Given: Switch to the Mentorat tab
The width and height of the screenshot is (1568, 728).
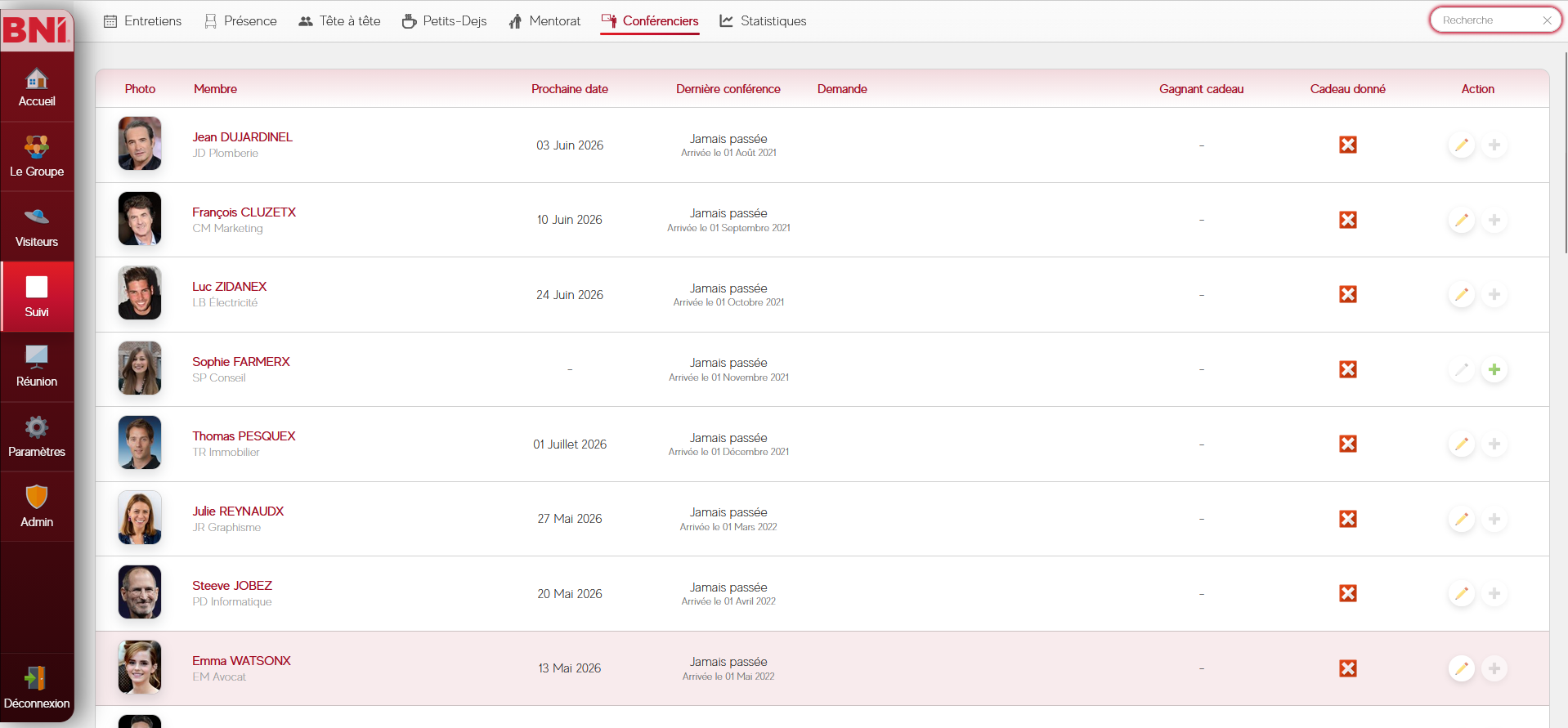Looking at the screenshot, I should (x=544, y=21).
